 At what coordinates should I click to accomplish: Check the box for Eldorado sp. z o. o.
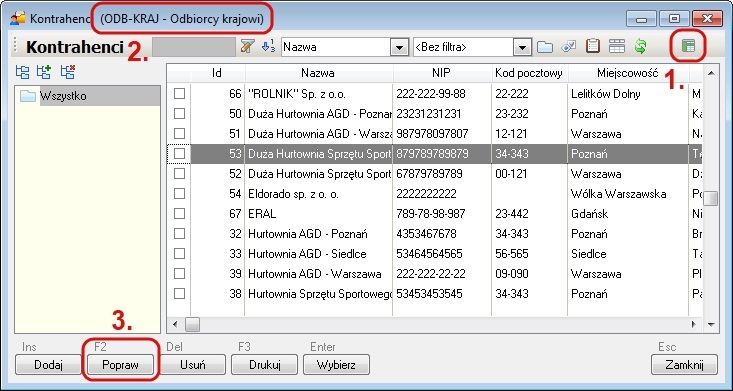pyautogui.click(x=180, y=194)
